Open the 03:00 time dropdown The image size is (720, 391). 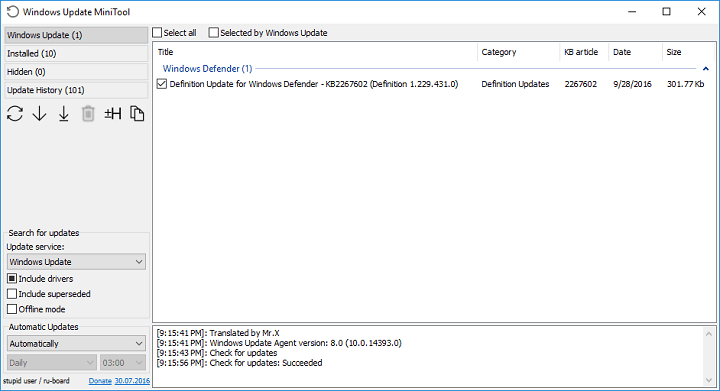tap(123, 363)
